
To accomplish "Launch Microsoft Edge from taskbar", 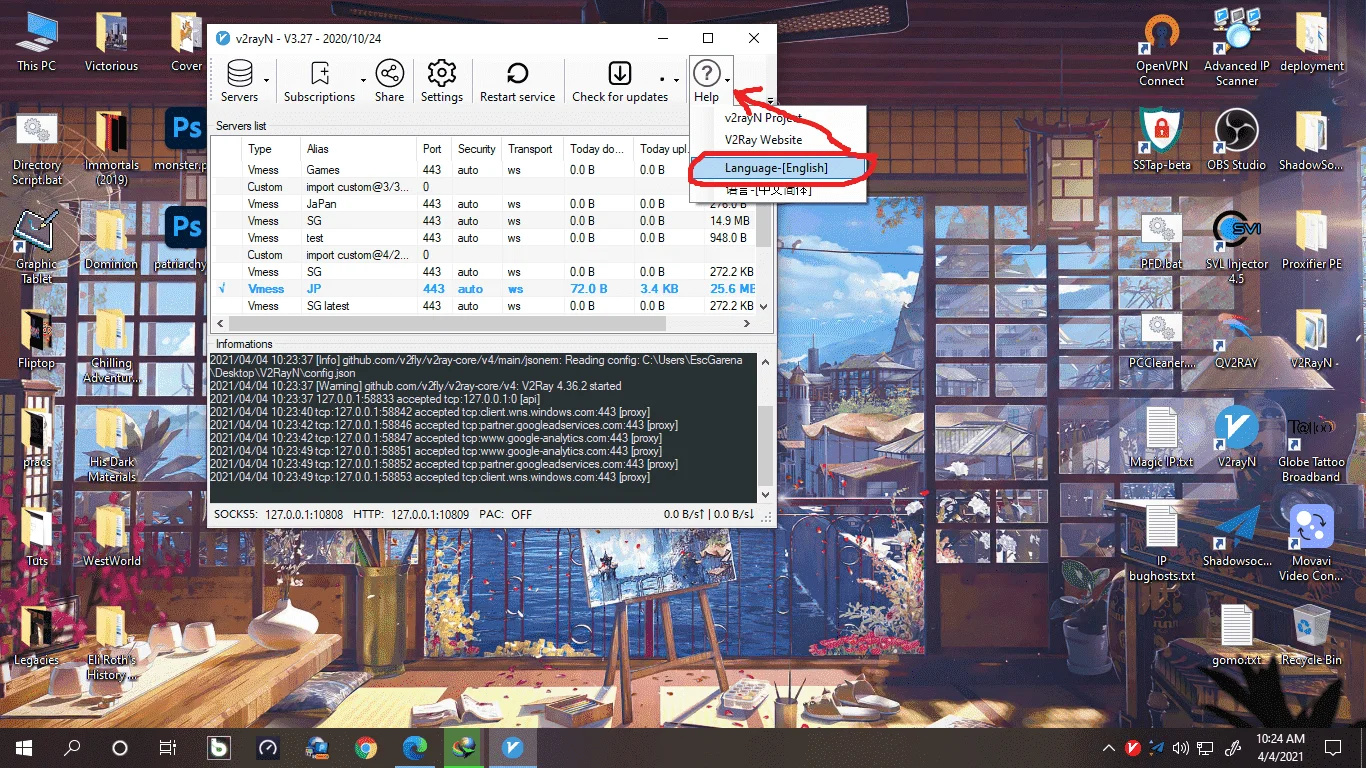I will pyautogui.click(x=414, y=747).
